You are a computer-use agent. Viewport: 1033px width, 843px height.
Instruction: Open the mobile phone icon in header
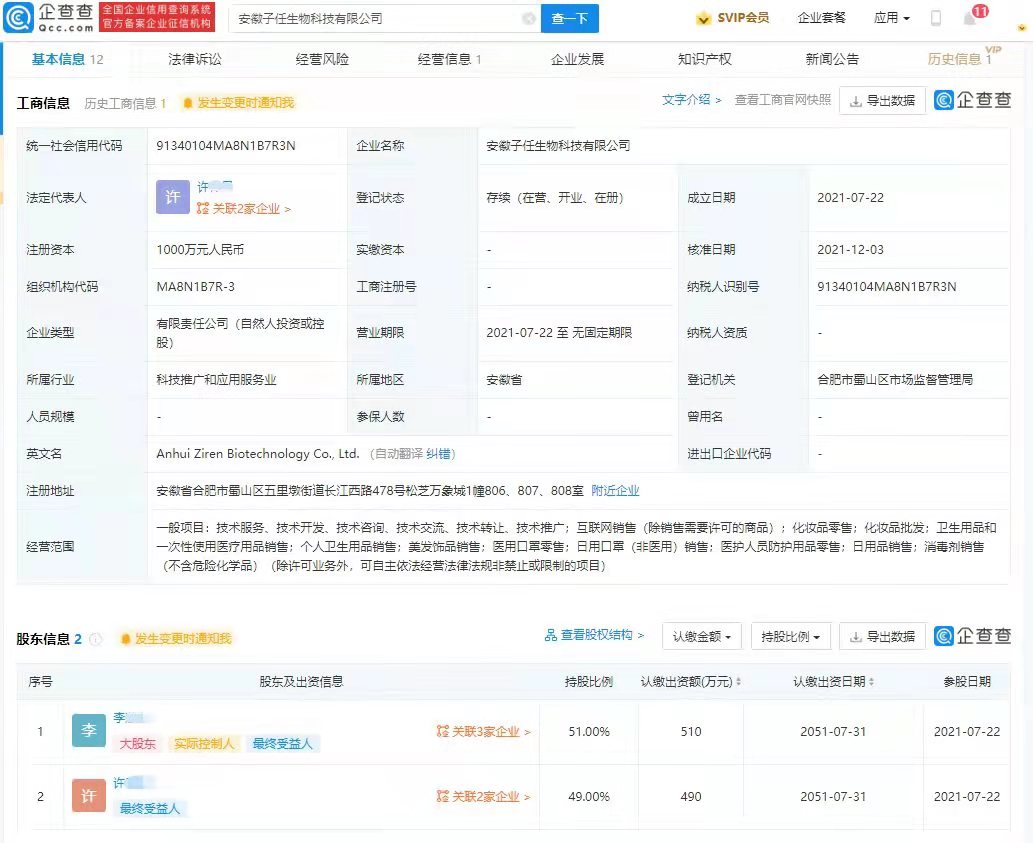[x=935, y=18]
